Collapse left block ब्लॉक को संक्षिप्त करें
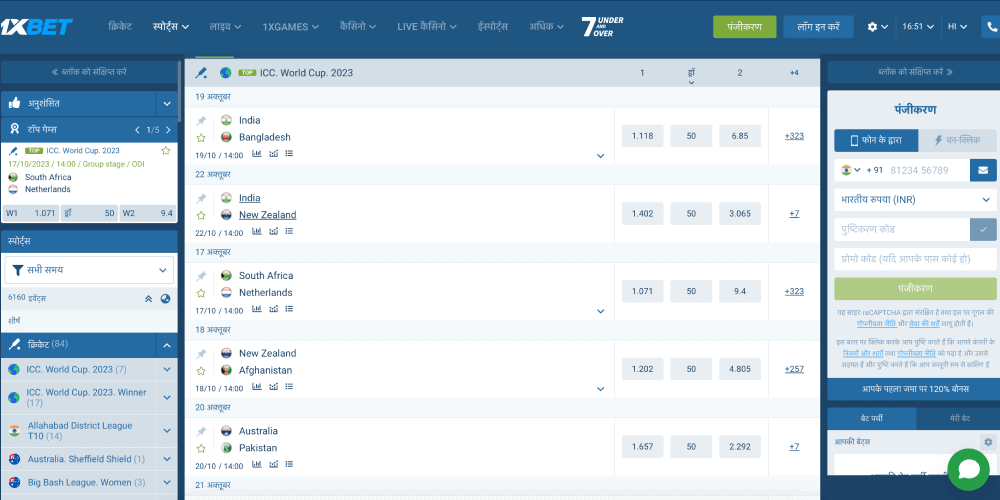The image size is (1000, 500). tap(89, 72)
